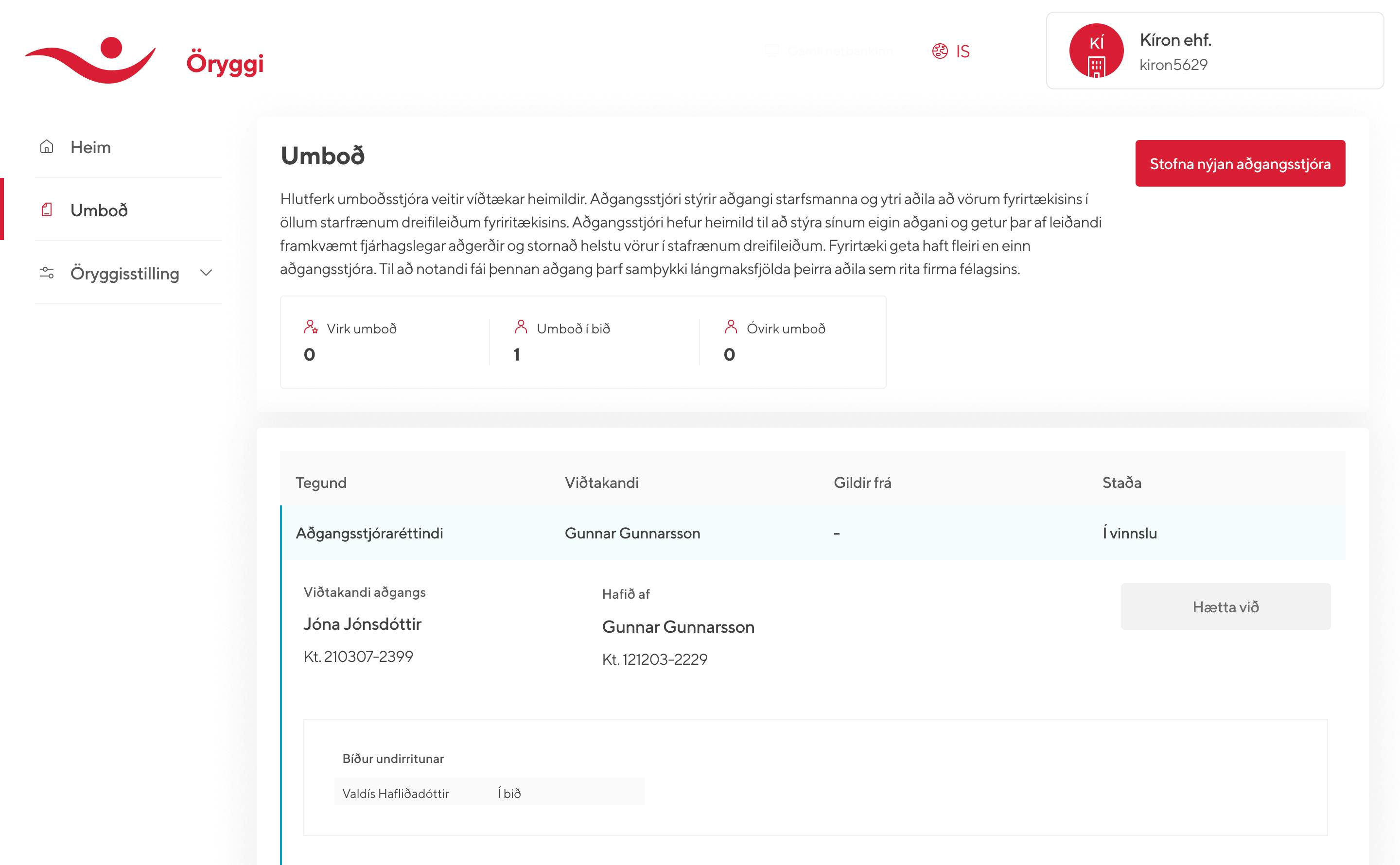Click the Öryggisstilling sliders icon
This screenshot has height=865, width=1400.
coord(47,273)
